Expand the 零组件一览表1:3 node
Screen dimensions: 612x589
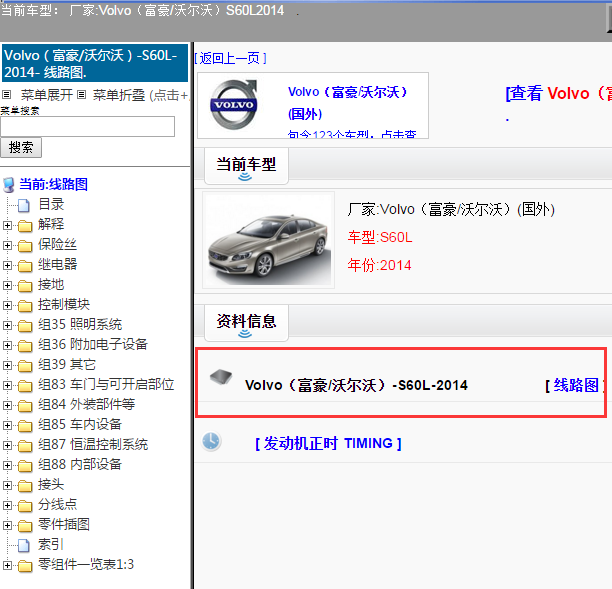[x=7, y=565]
